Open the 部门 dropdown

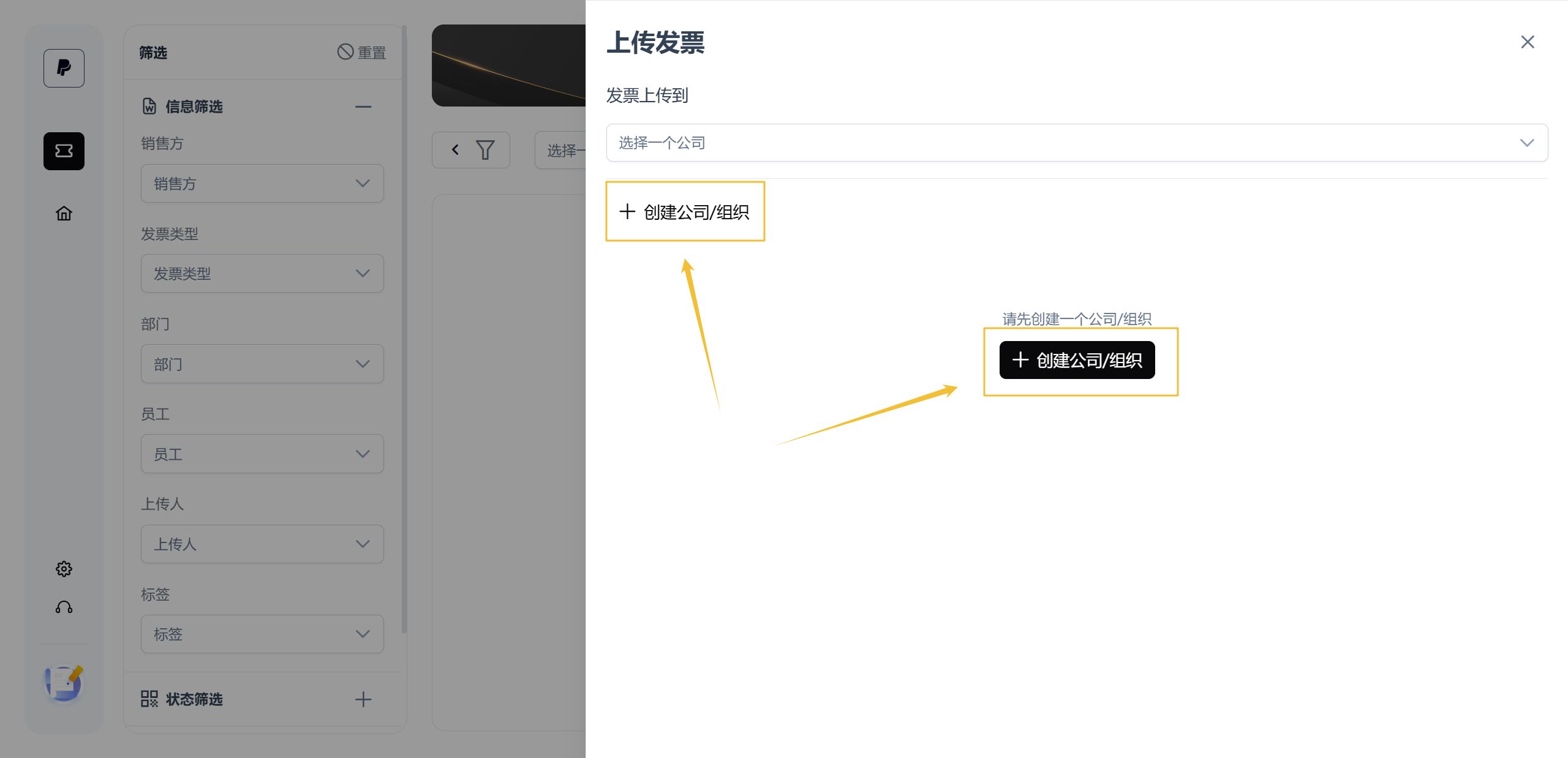pyautogui.click(x=262, y=364)
